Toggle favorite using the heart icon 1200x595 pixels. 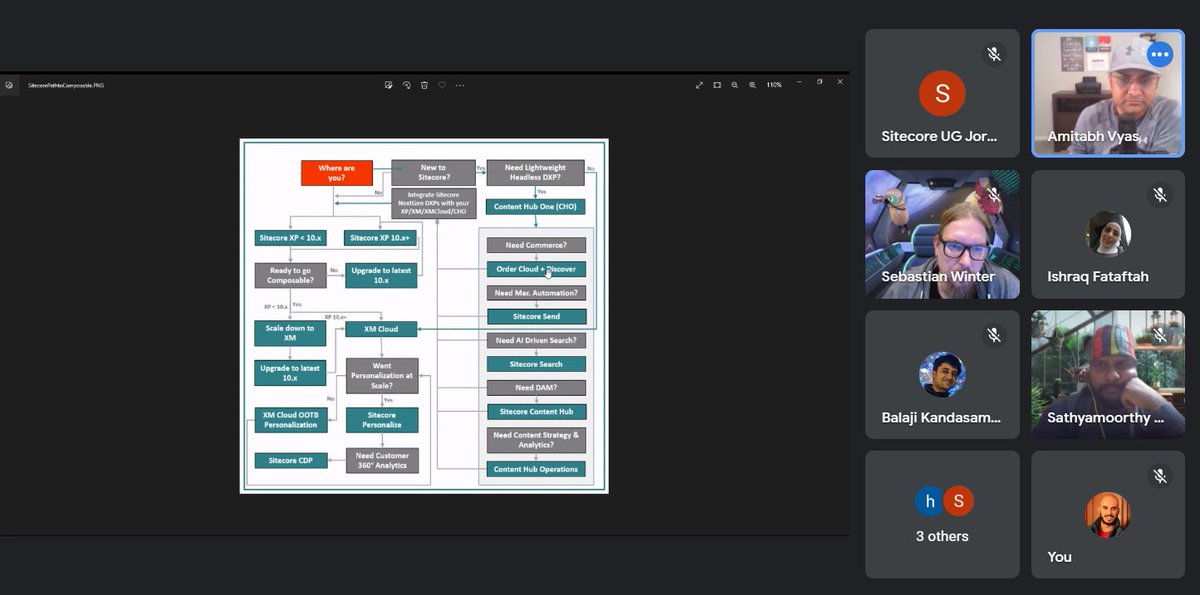(441, 85)
